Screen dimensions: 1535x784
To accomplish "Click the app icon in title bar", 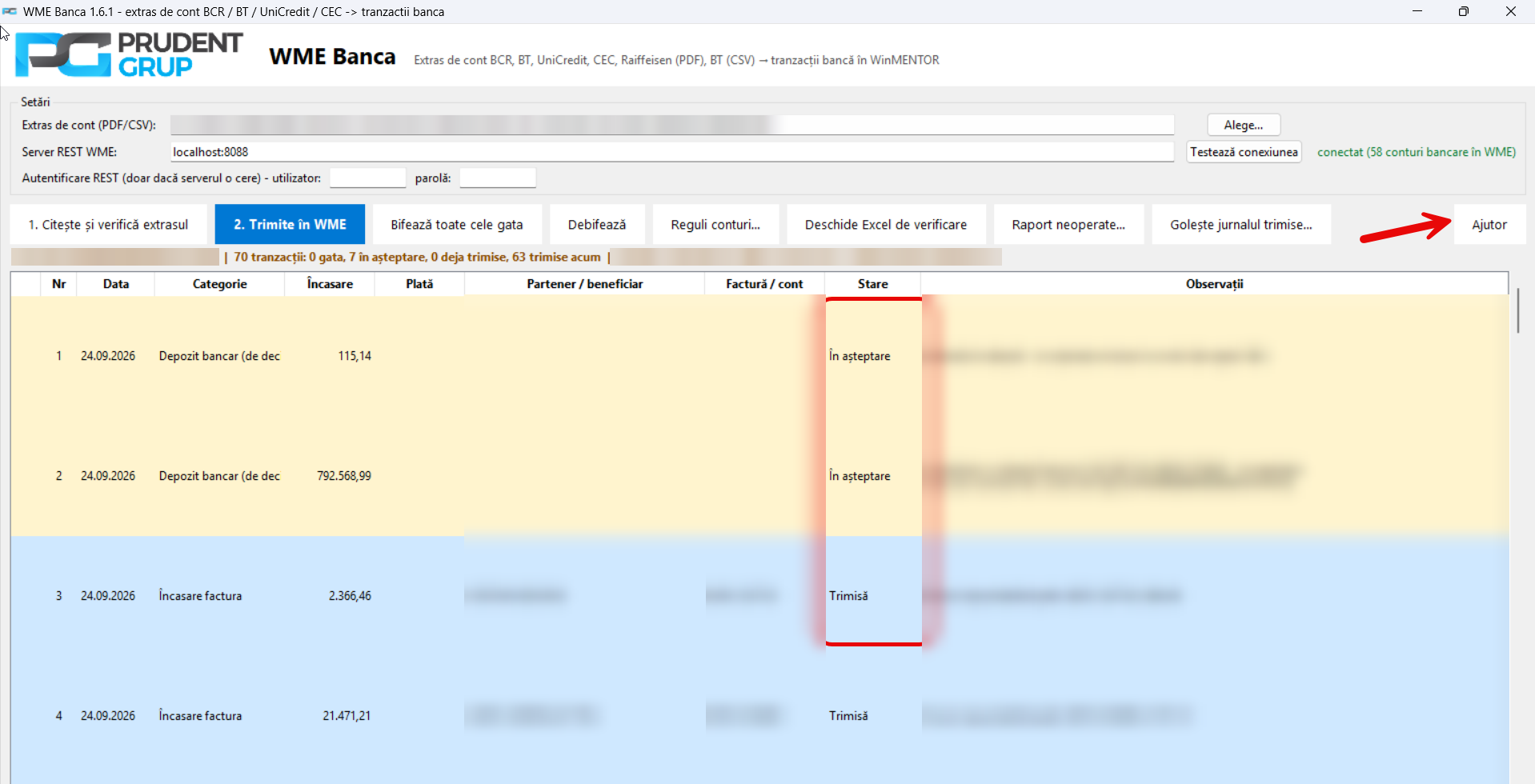I will tap(10, 11).
